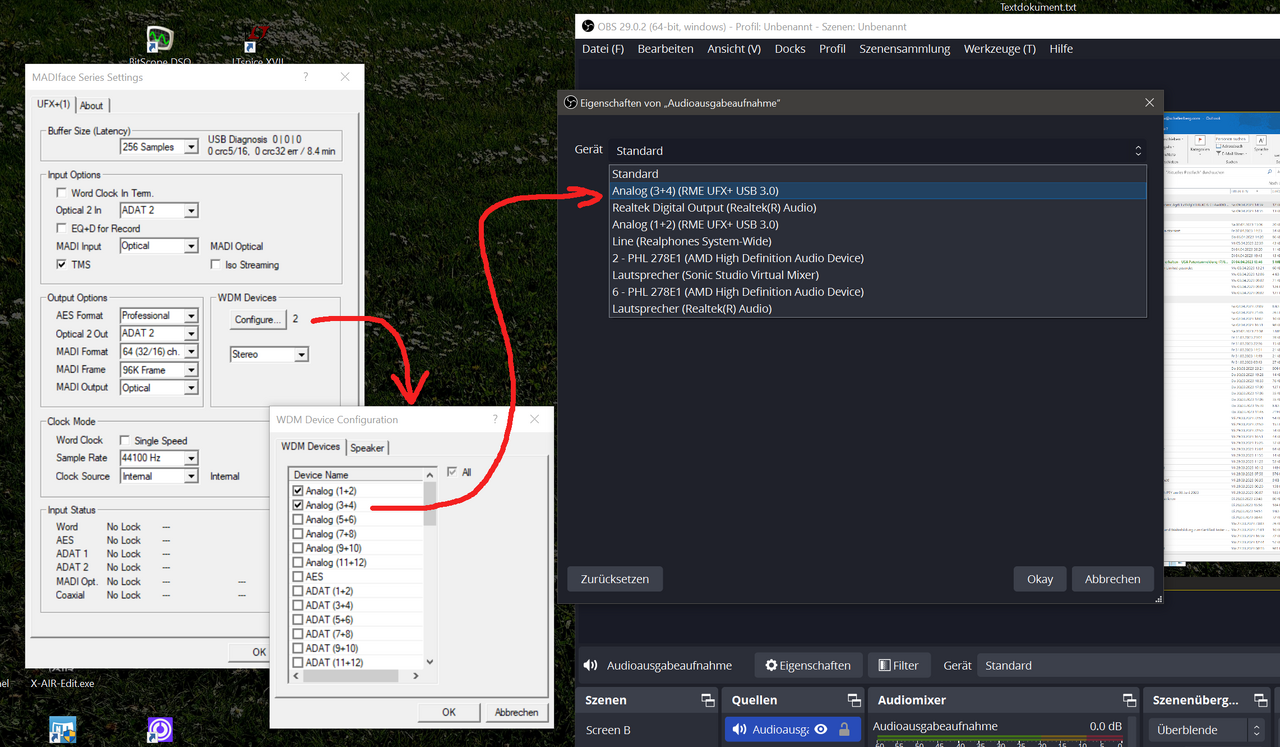
Task: Enable Single Speed checkbox
Action: pos(124,440)
